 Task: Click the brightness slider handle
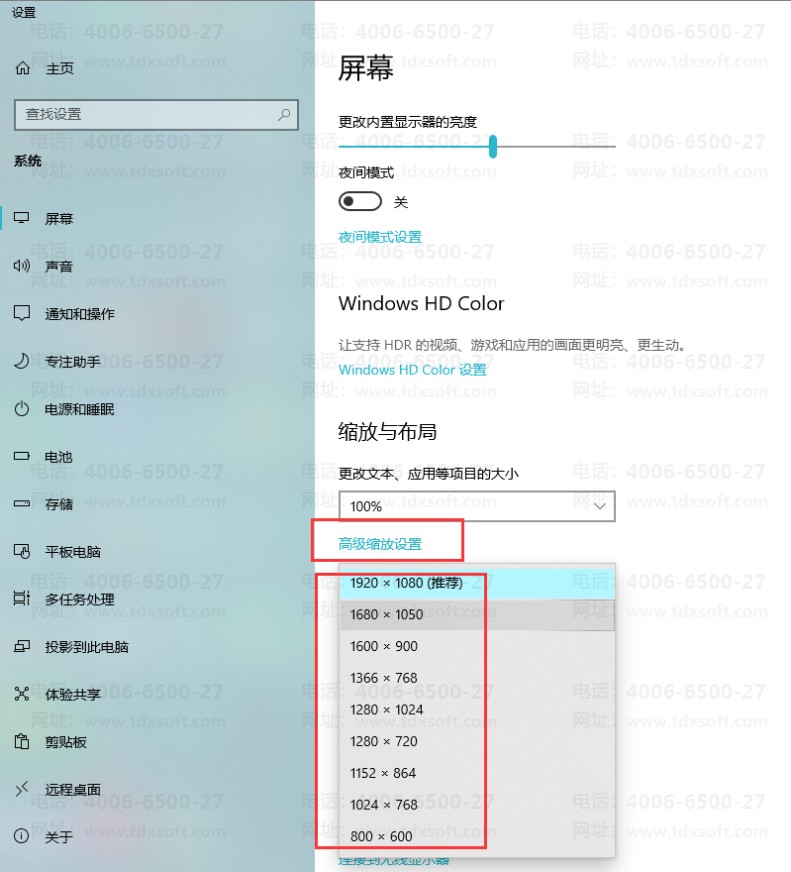pos(492,147)
